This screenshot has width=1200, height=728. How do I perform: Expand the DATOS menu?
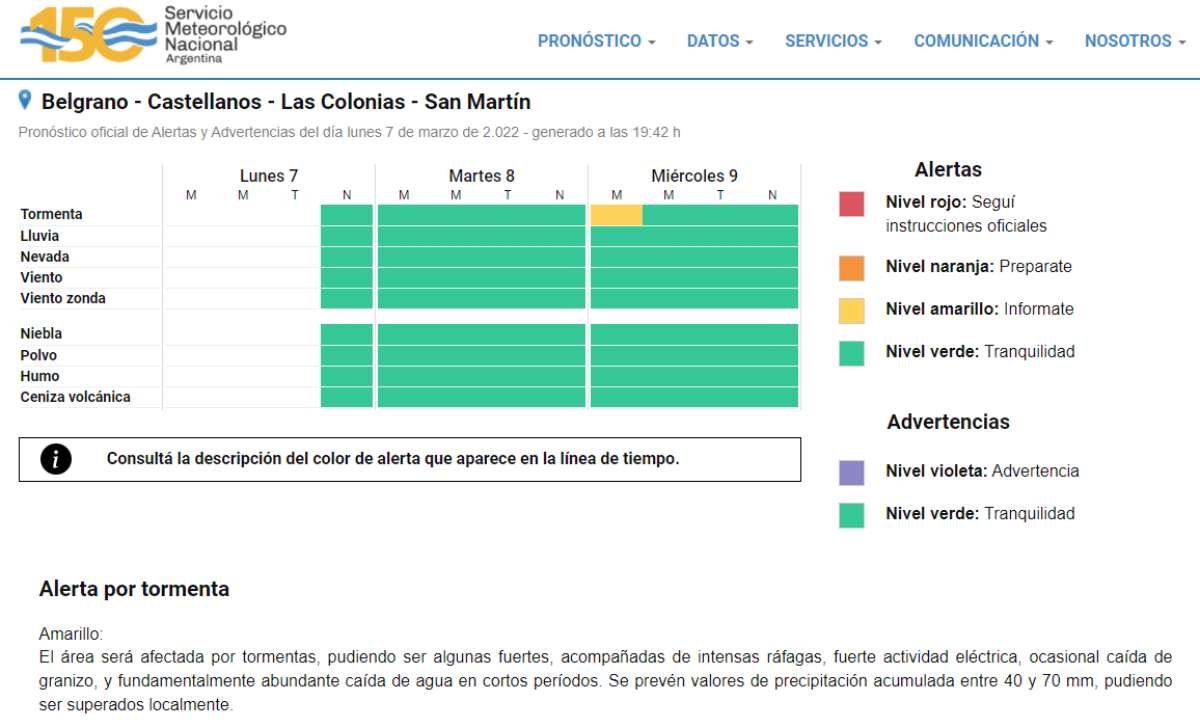tap(719, 41)
